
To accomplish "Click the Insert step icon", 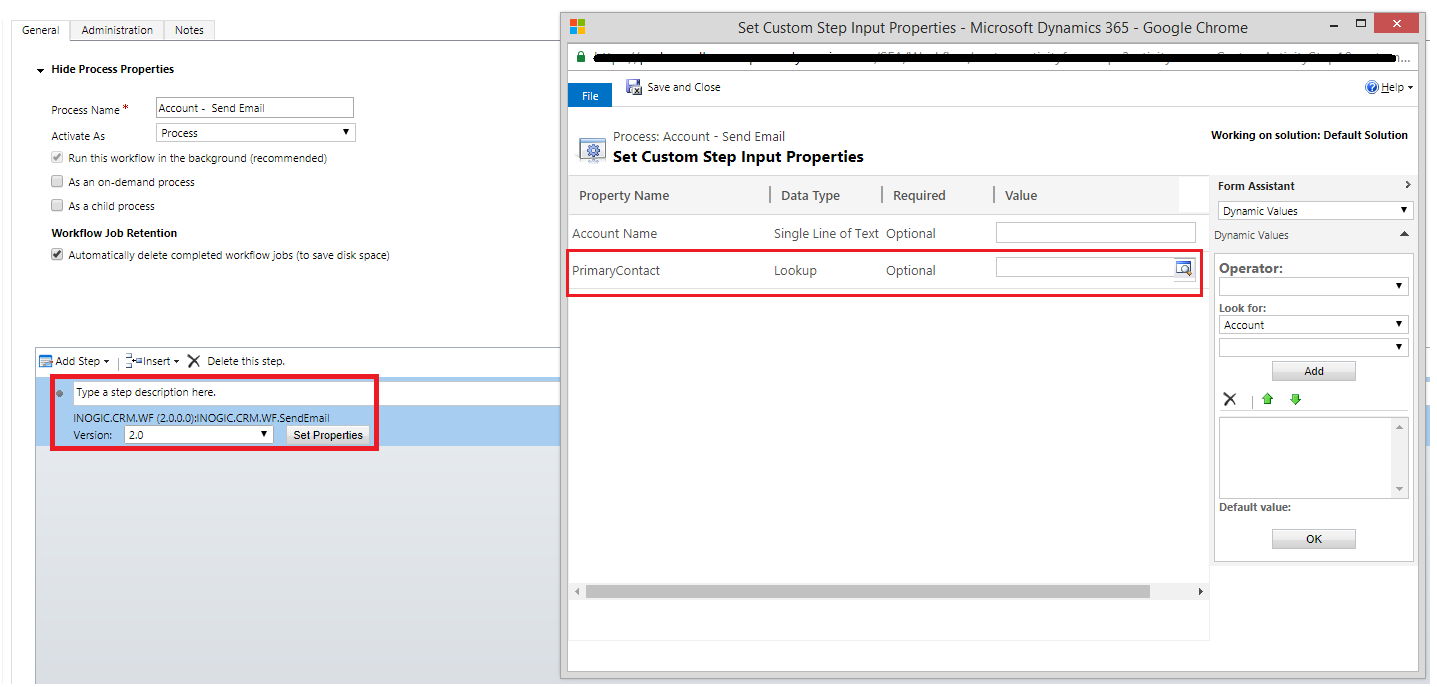I will pyautogui.click(x=134, y=361).
